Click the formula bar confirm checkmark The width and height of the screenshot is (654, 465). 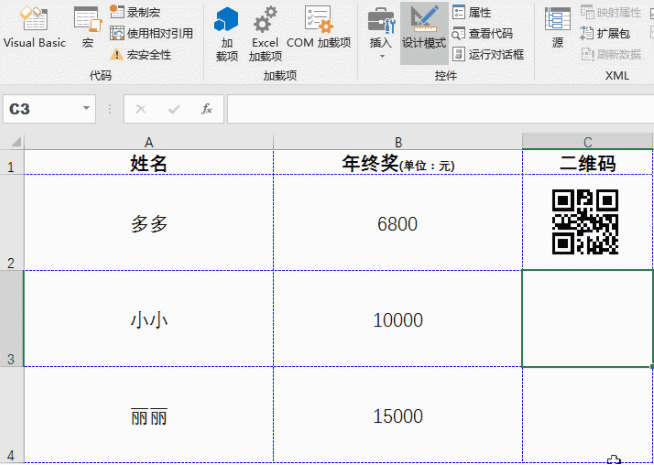[174, 109]
